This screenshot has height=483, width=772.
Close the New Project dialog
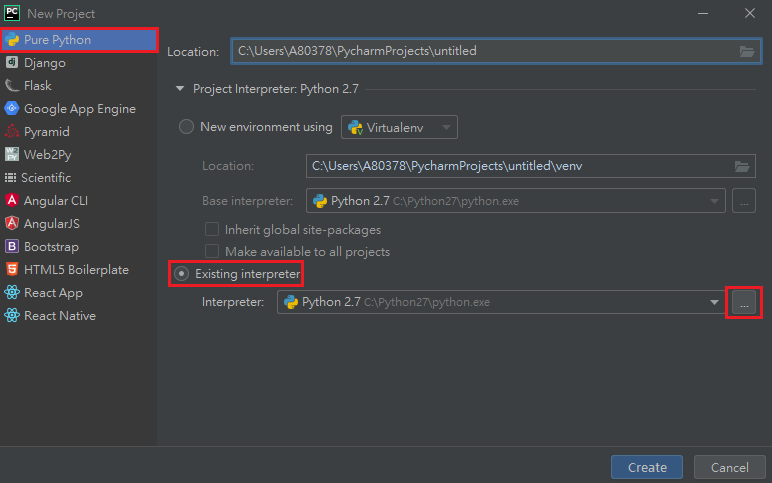coord(750,13)
